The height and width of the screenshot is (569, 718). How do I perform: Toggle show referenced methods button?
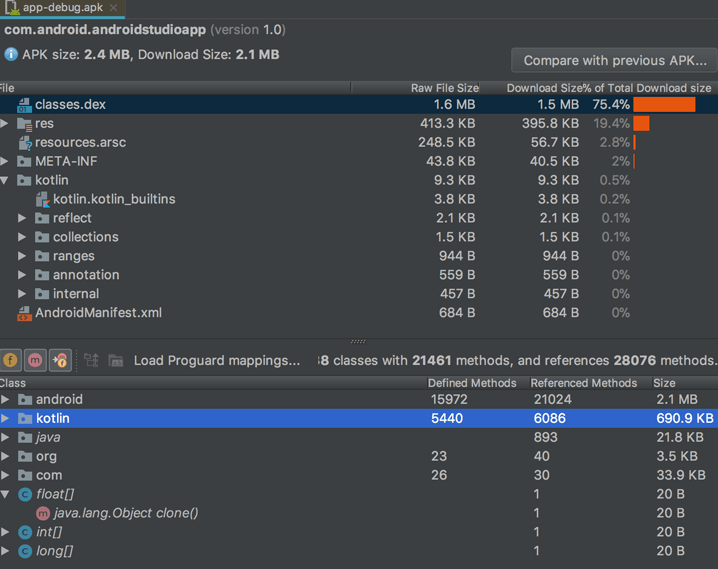pos(60,360)
